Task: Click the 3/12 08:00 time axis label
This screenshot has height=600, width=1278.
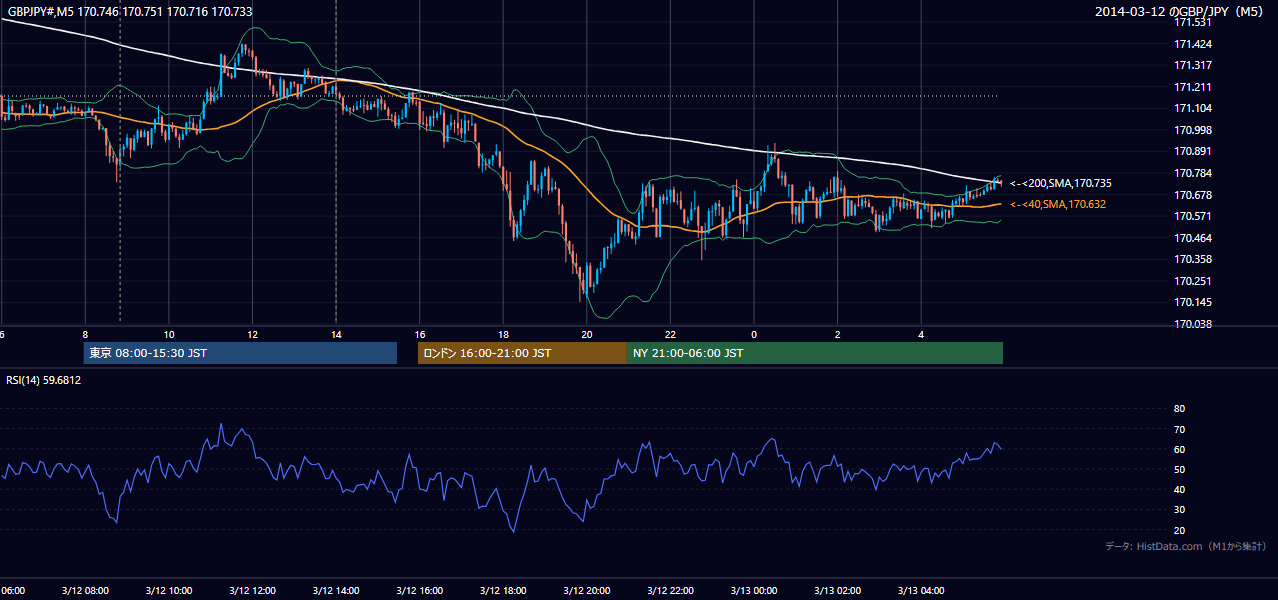Action: [x=86, y=590]
